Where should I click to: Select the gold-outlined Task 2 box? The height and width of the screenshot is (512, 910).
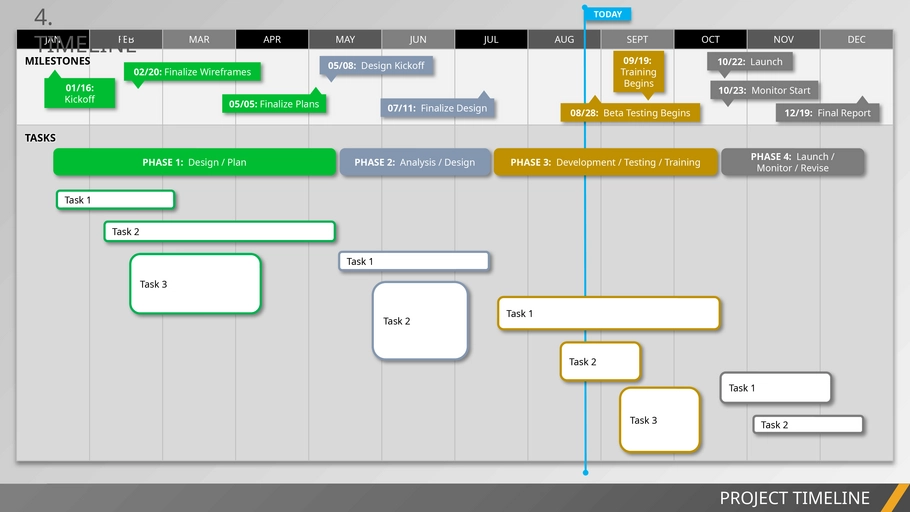pyautogui.click(x=600, y=362)
